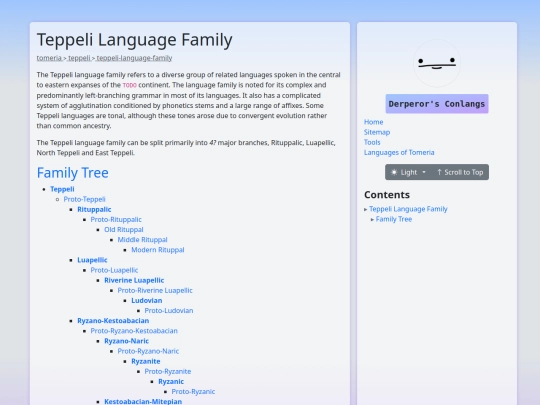Open Languages of Tomeria link
This screenshot has width=540, height=405.
pos(399,152)
